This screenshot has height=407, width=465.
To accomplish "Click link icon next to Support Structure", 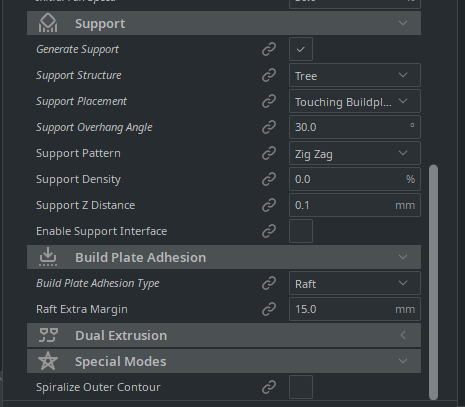I will [x=269, y=75].
